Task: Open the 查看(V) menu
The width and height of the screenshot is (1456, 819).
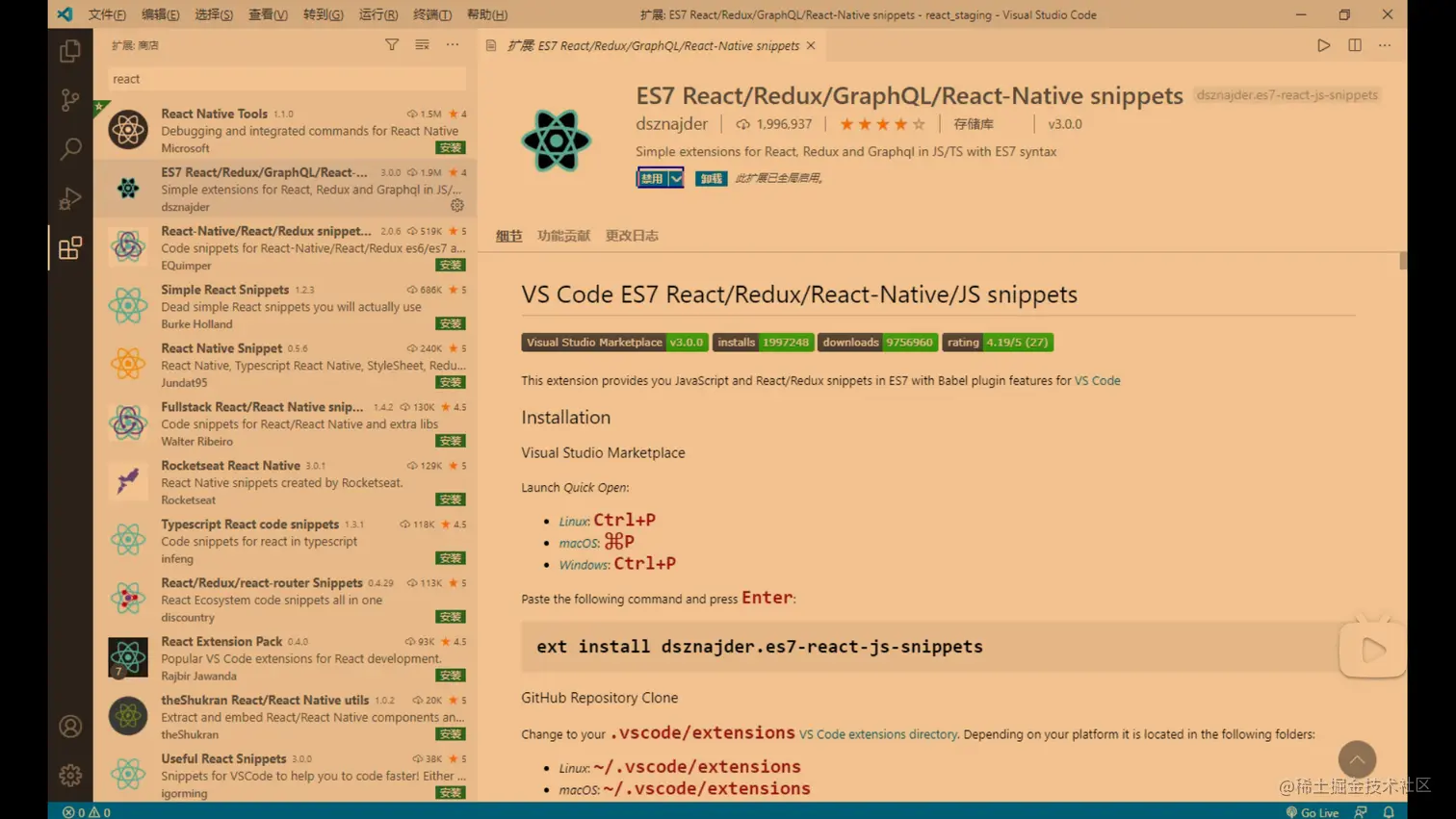Action: point(268,14)
